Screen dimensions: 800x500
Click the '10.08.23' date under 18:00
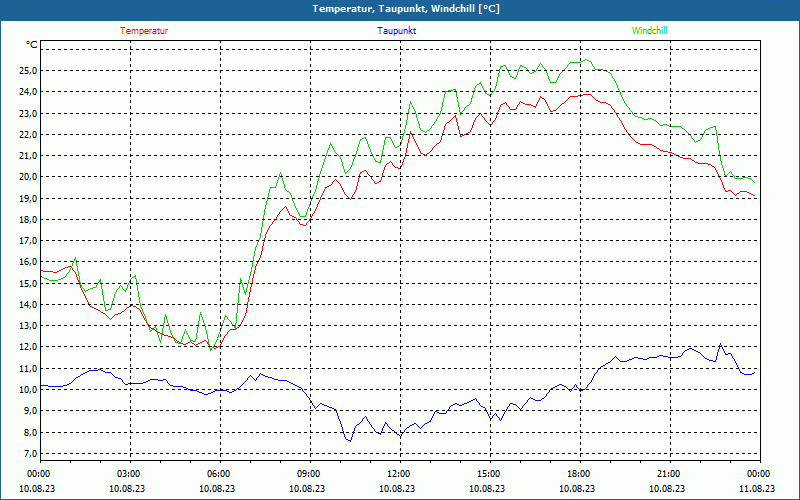point(577,488)
